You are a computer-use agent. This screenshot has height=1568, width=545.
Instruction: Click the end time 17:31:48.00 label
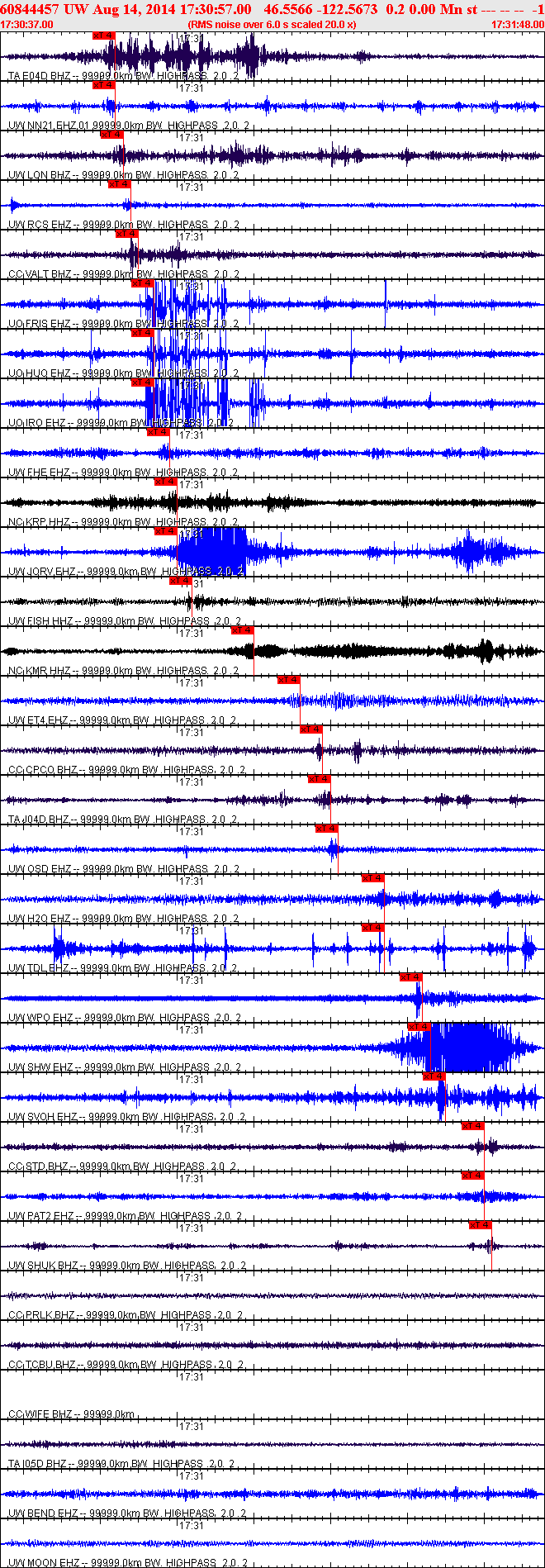click(x=518, y=24)
